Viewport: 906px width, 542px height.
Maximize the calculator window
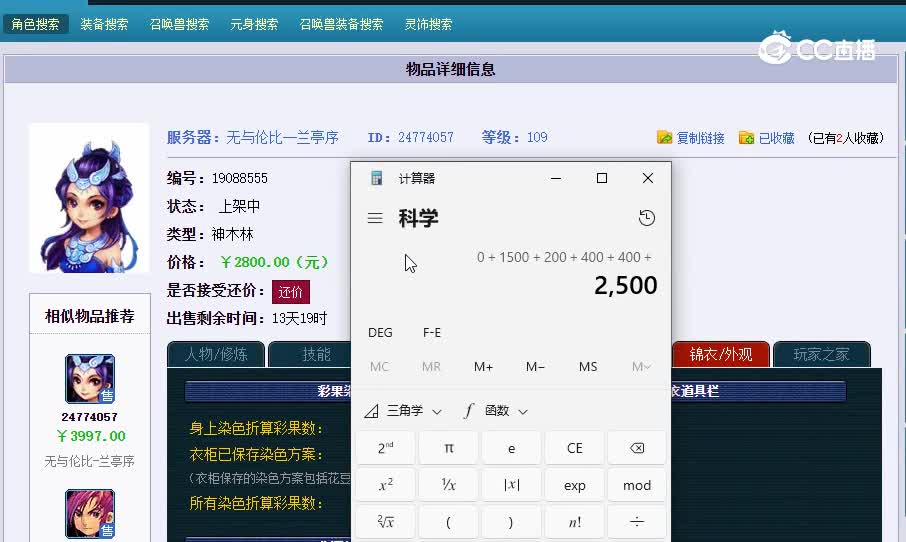601,178
